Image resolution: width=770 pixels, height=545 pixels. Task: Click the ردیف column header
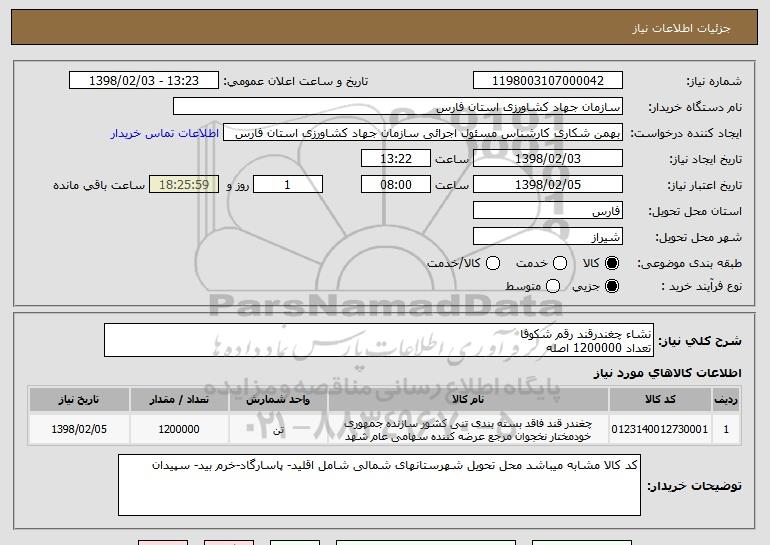(x=726, y=399)
